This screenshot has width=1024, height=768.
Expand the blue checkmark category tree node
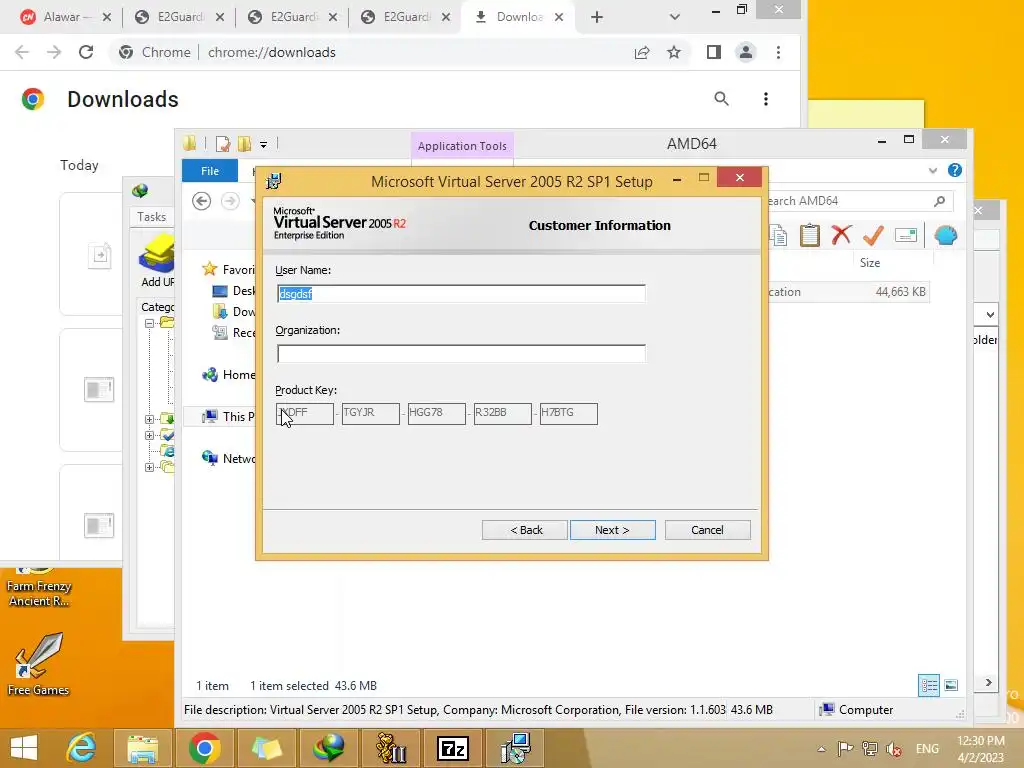(150, 435)
